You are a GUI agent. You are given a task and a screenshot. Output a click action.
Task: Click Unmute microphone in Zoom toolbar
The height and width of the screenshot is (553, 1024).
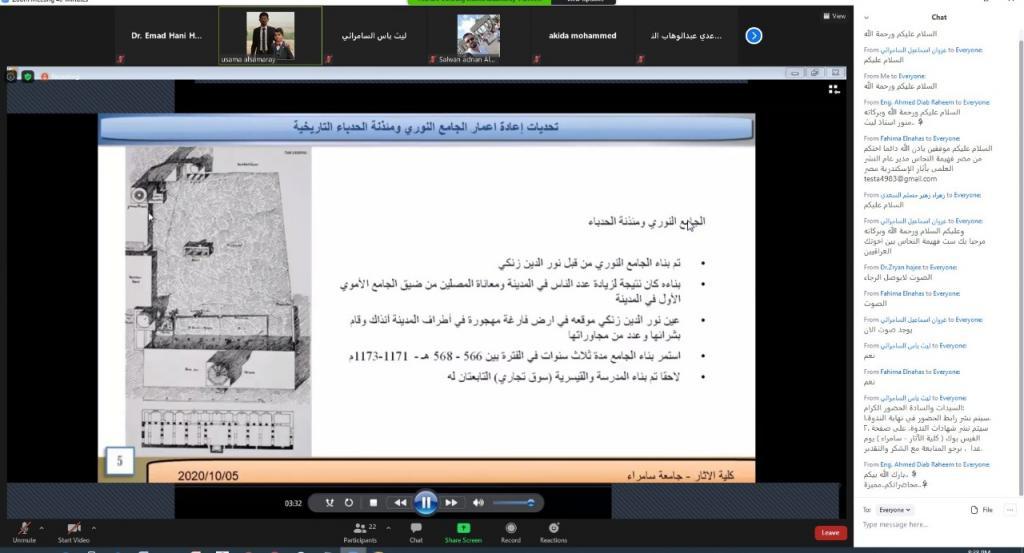(23, 530)
